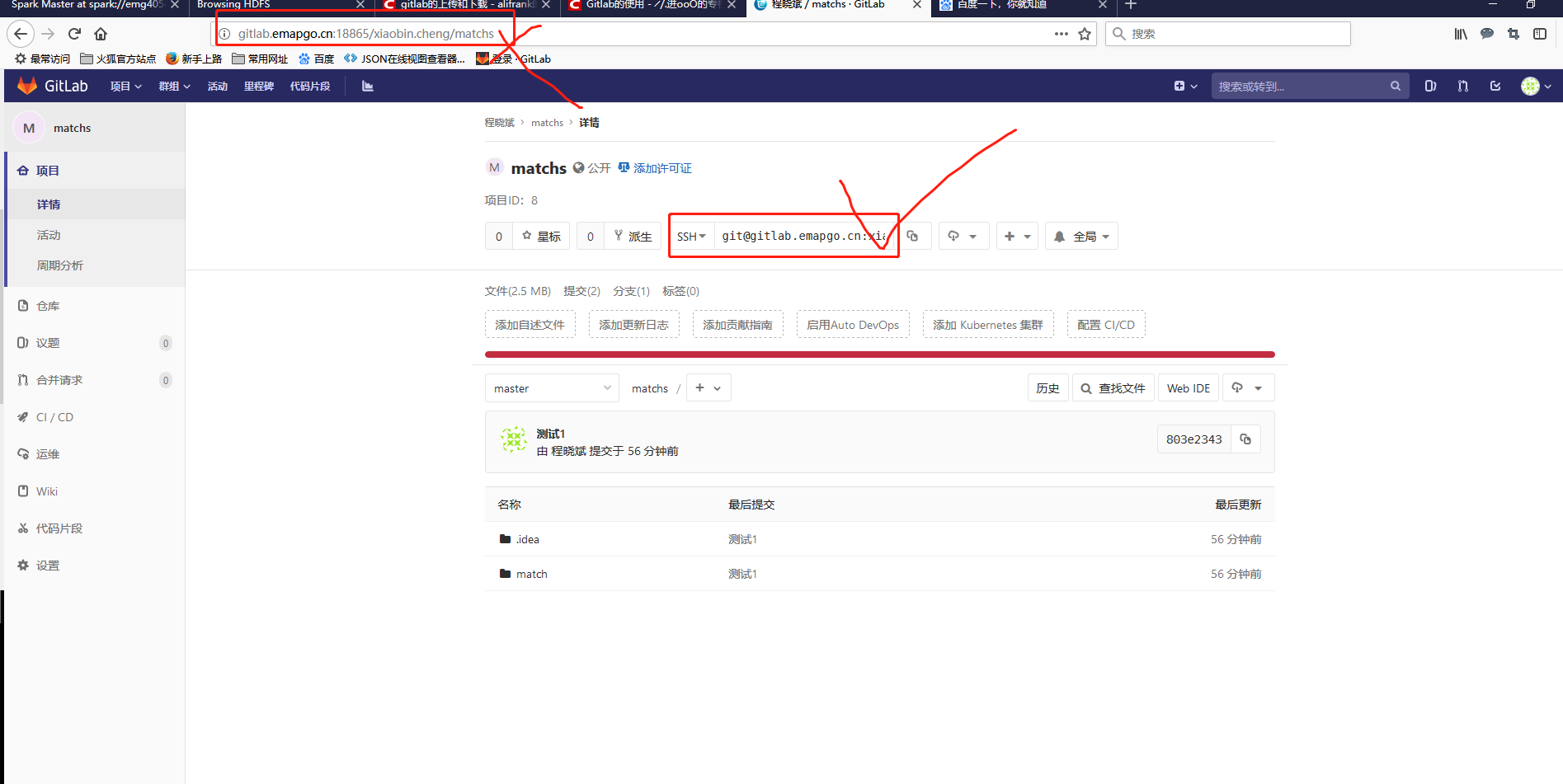The width and height of the screenshot is (1563, 784).
Task: Open the CI/CD section in sidebar
Action: click(54, 416)
